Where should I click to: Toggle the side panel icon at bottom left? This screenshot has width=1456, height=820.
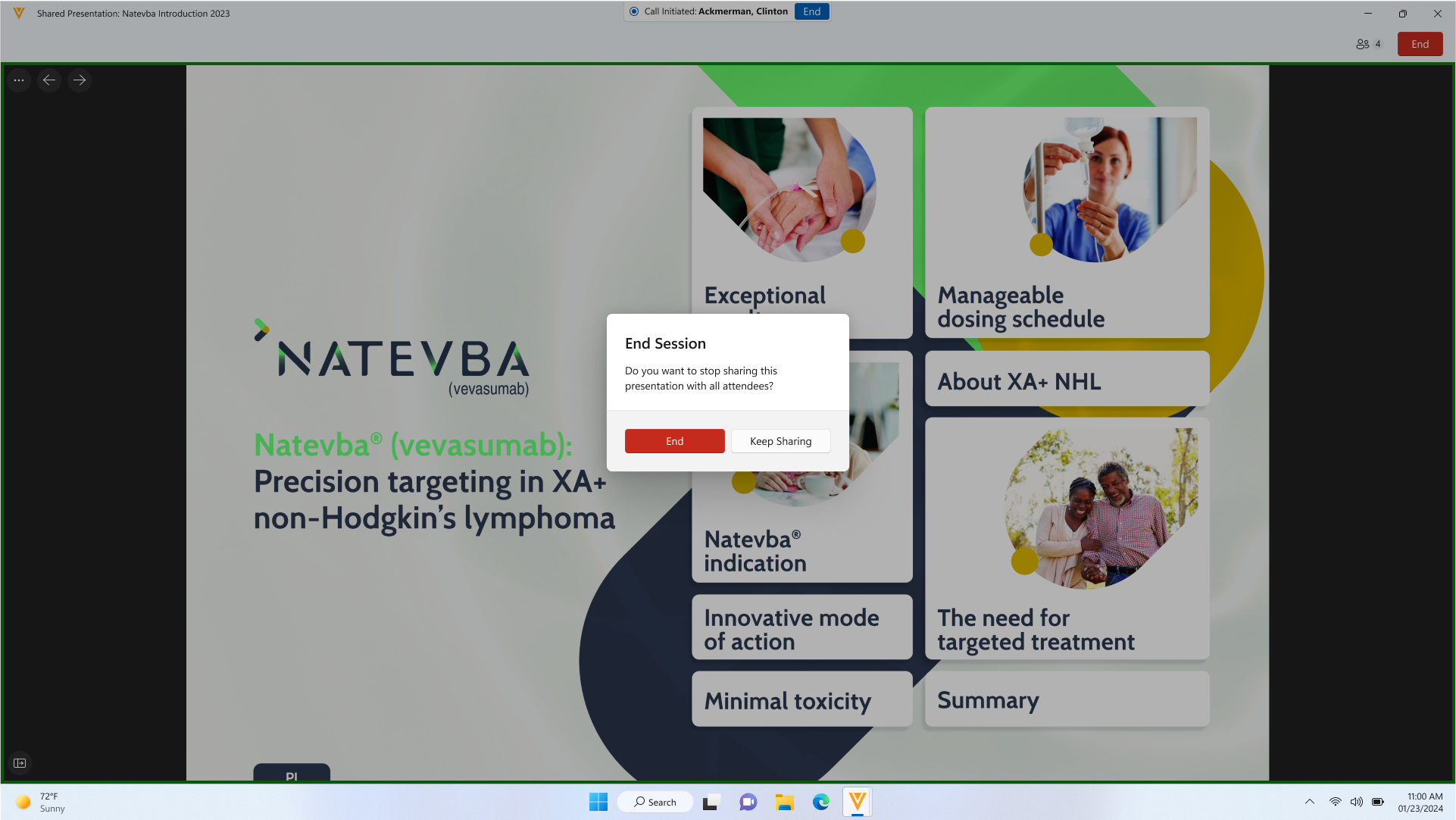point(20,763)
